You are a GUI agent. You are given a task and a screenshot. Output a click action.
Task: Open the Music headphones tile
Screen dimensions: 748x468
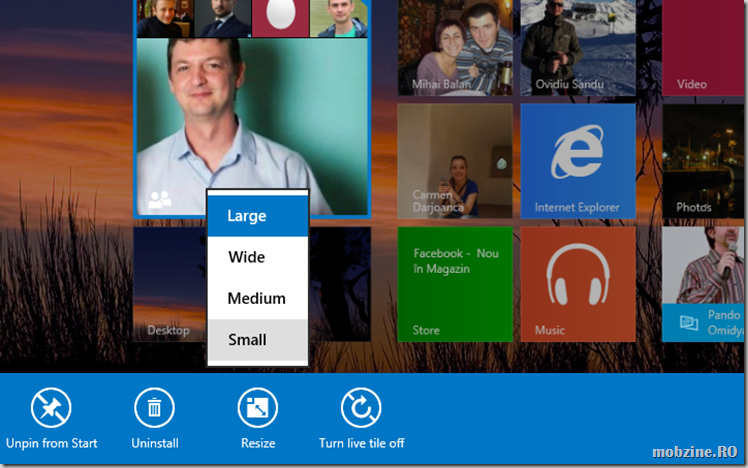577,283
